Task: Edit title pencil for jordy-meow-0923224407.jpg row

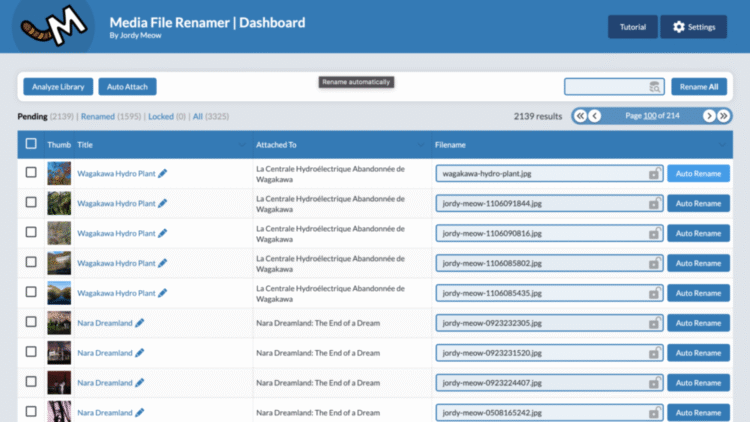Action: click(140, 383)
